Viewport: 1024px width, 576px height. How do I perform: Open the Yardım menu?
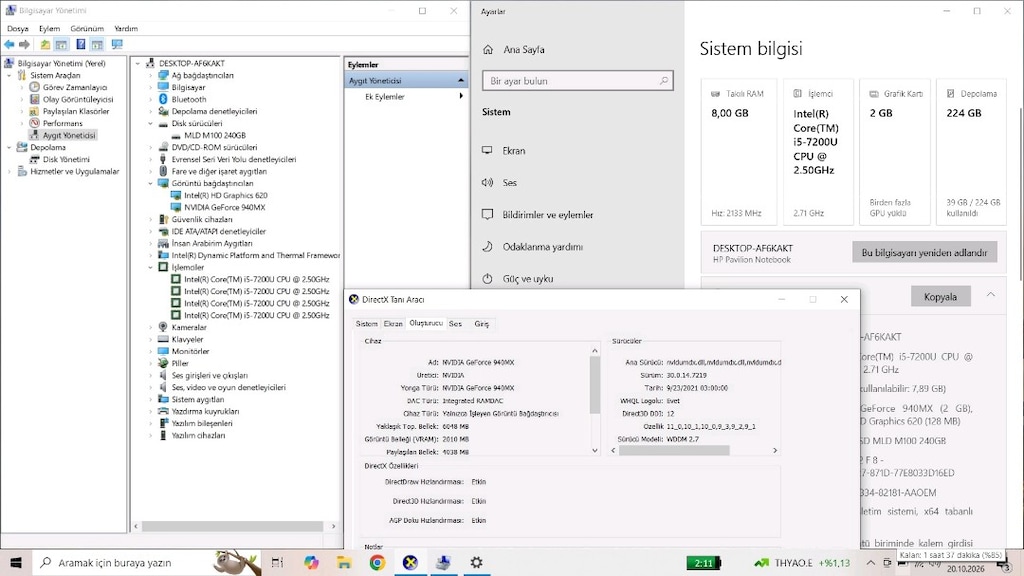pyautogui.click(x=126, y=29)
